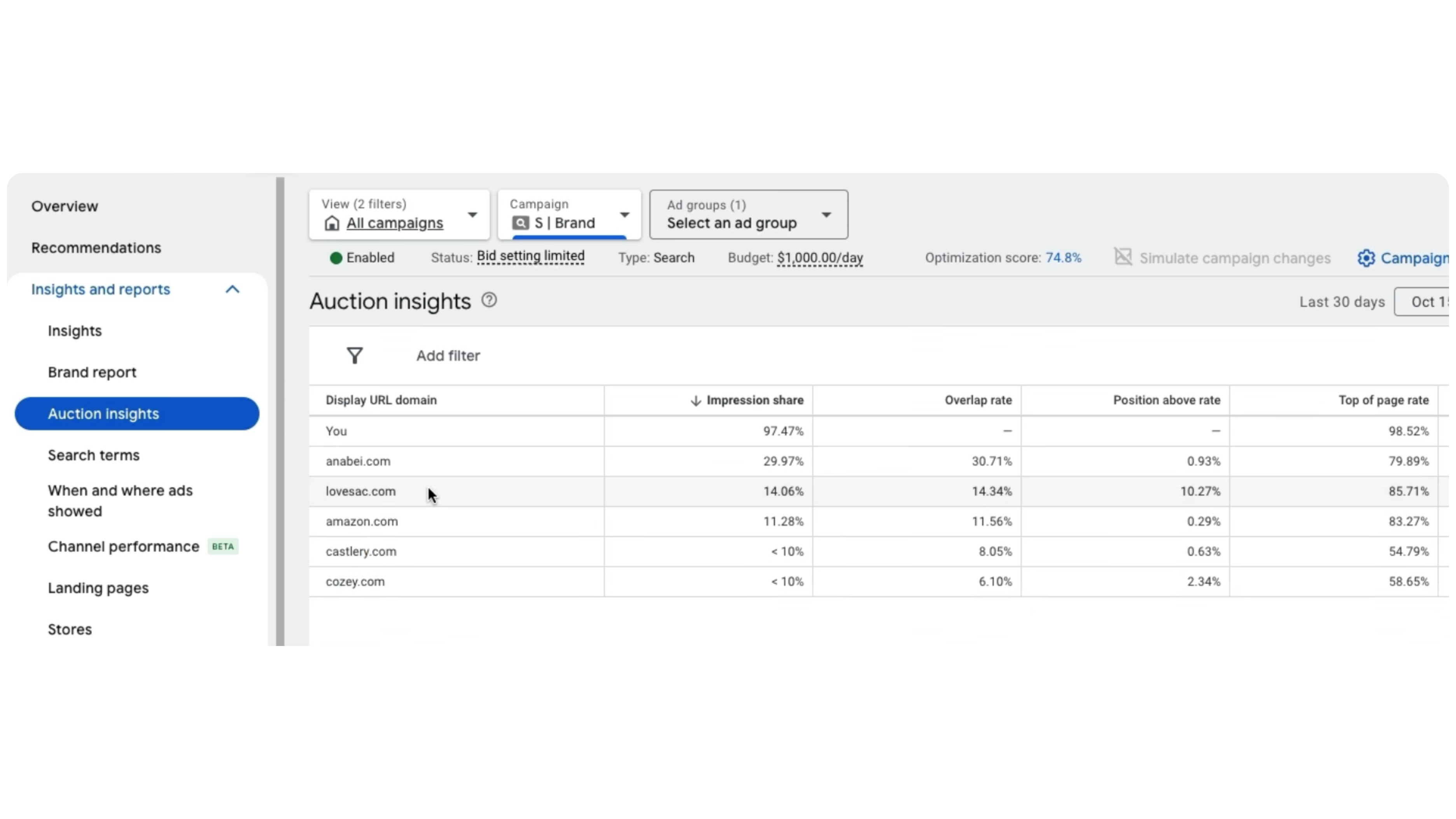Click the Impression share sort arrow
This screenshot has height=819, width=1456.
695,401
